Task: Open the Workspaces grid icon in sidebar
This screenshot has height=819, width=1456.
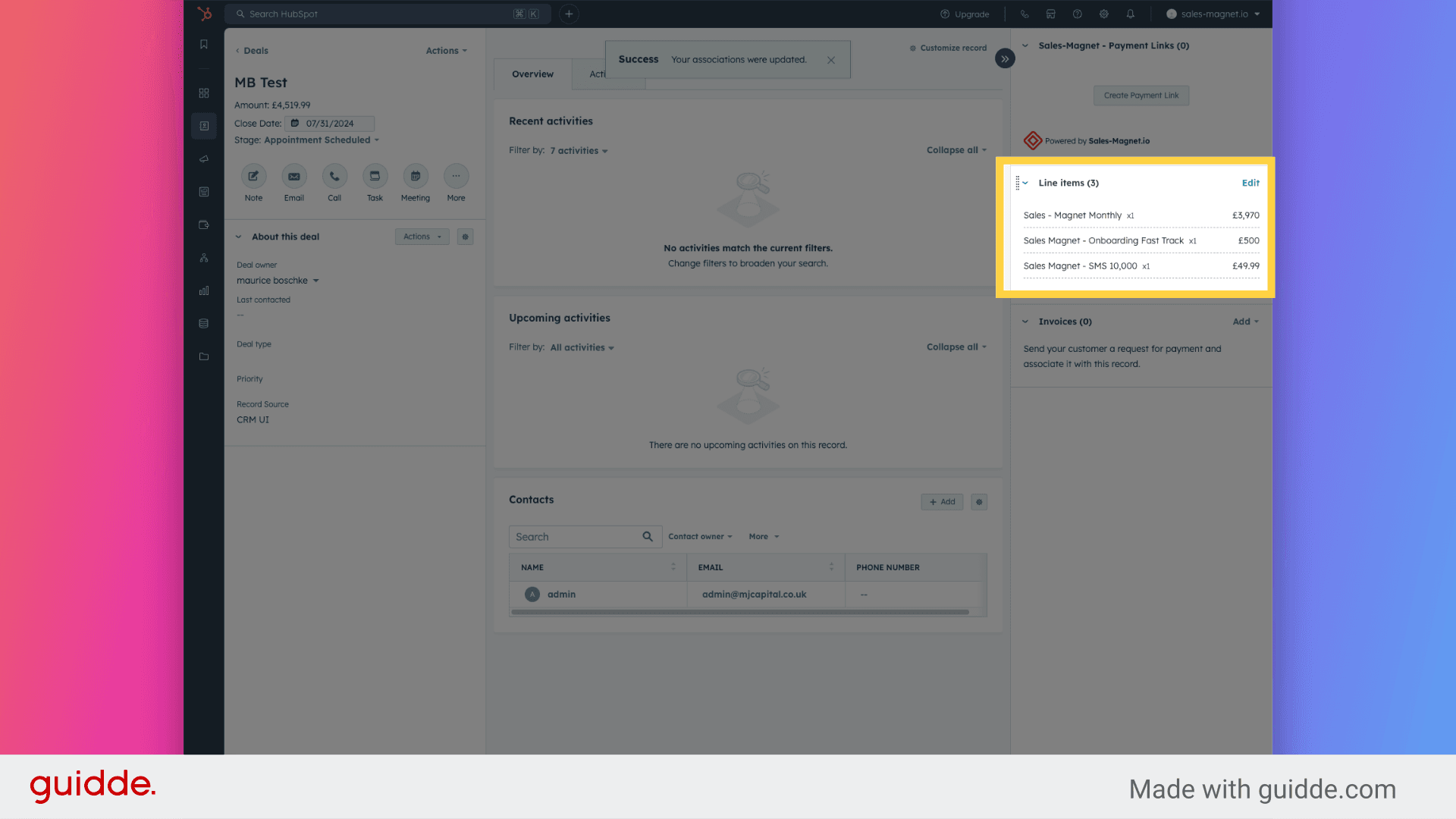Action: (x=204, y=93)
